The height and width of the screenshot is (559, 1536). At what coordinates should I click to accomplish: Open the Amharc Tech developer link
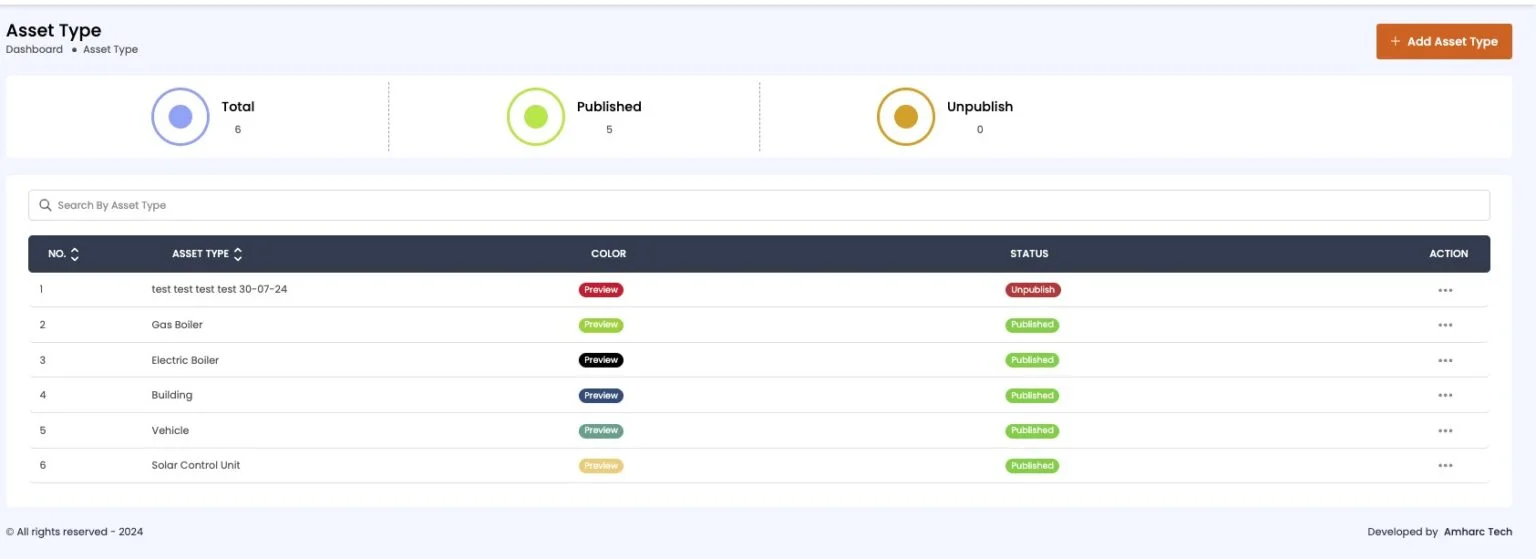tap(1477, 532)
